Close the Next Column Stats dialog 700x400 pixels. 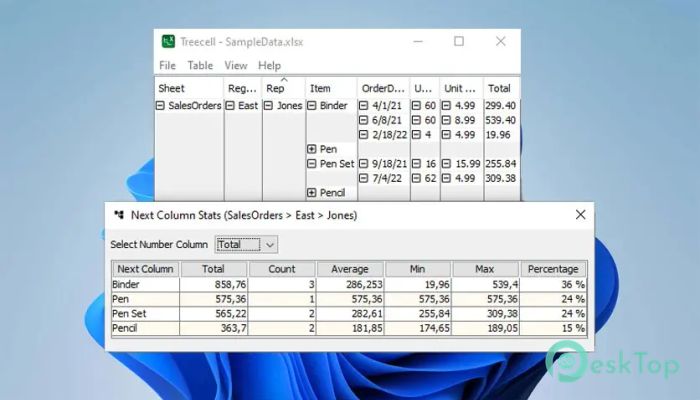580,215
